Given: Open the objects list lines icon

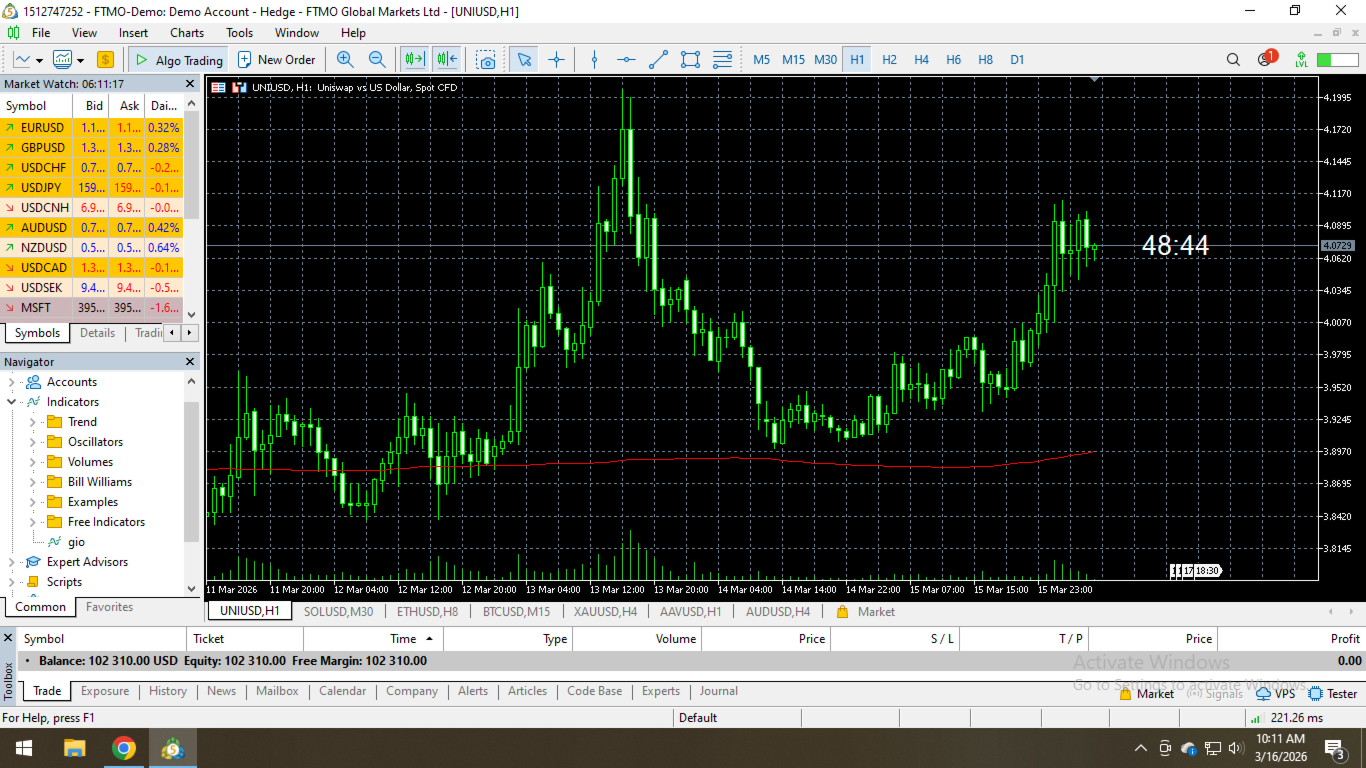Looking at the screenshot, I should pyautogui.click(x=722, y=60).
